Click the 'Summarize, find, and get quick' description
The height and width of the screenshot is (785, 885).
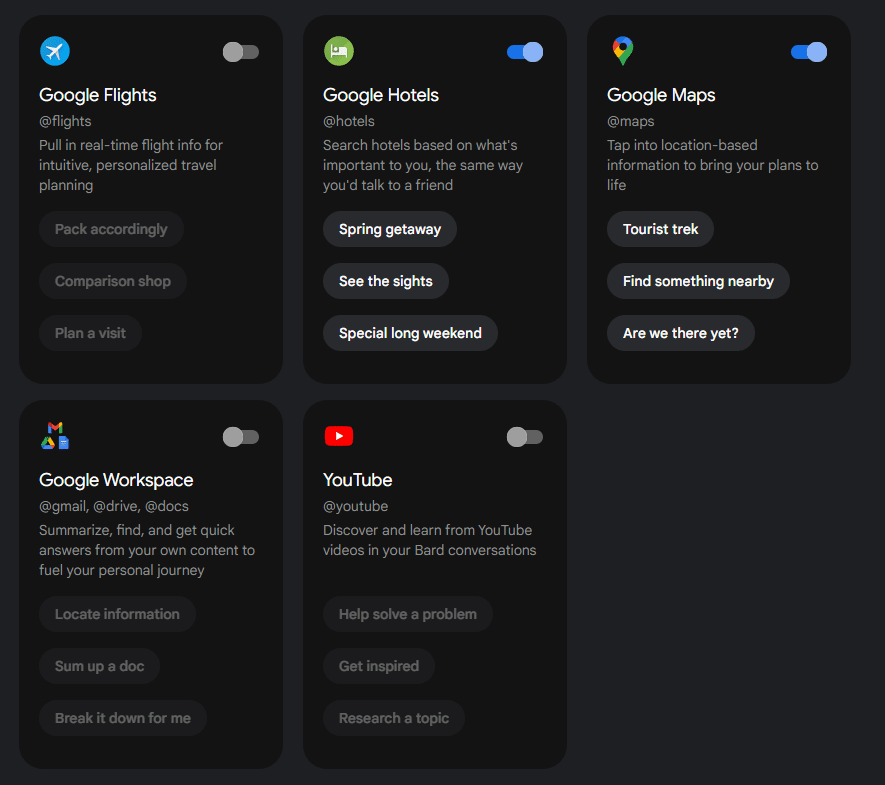tap(147, 550)
